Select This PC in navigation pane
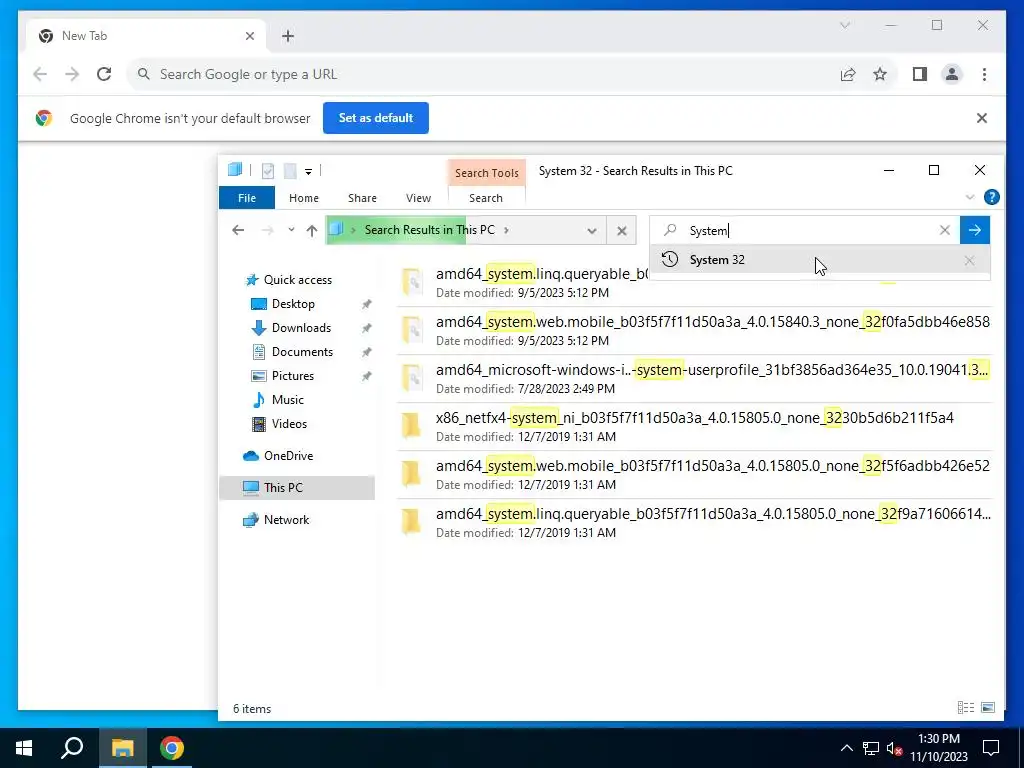 coord(297,488)
